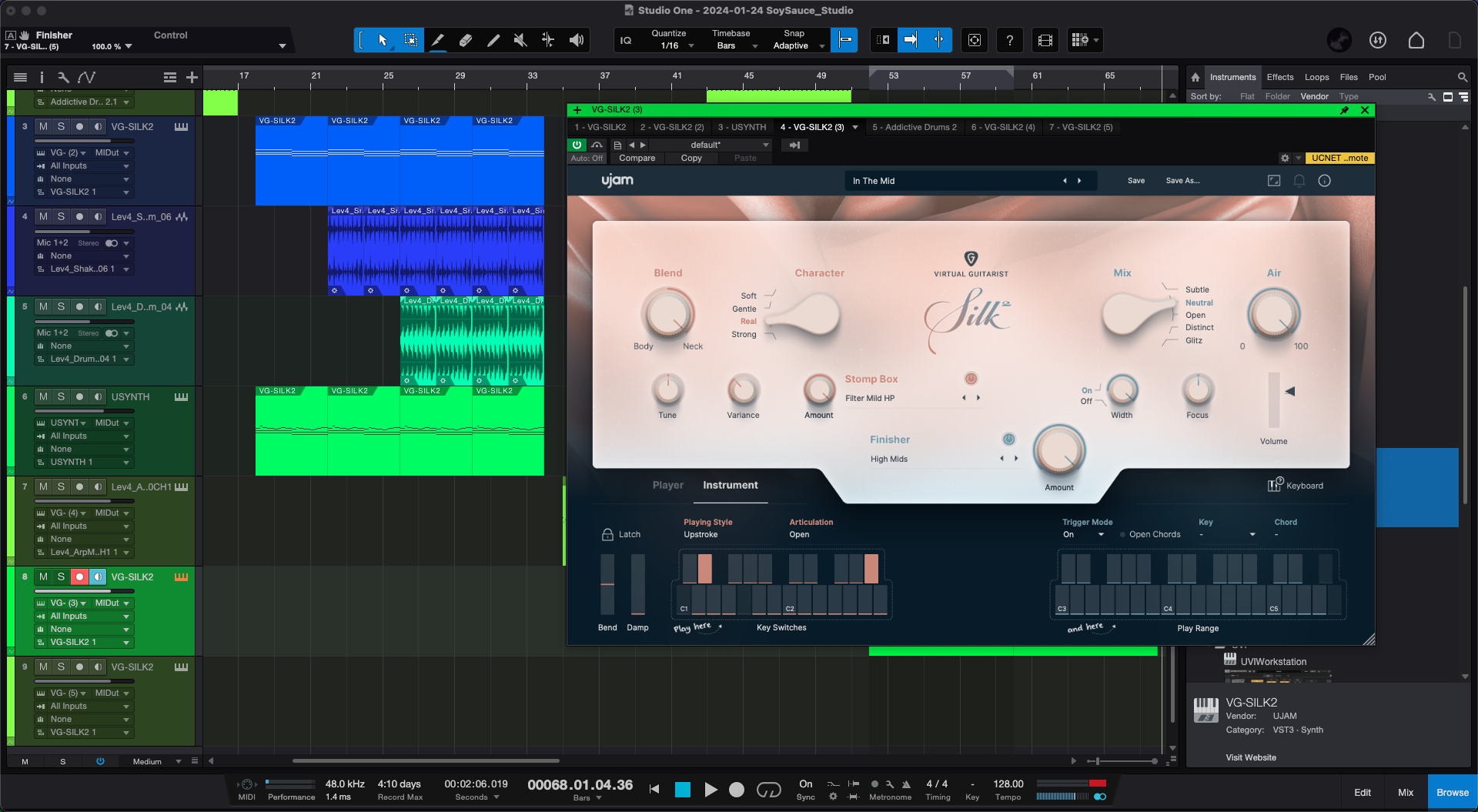Mute track 3 VG-SILK2

click(x=43, y=127)
